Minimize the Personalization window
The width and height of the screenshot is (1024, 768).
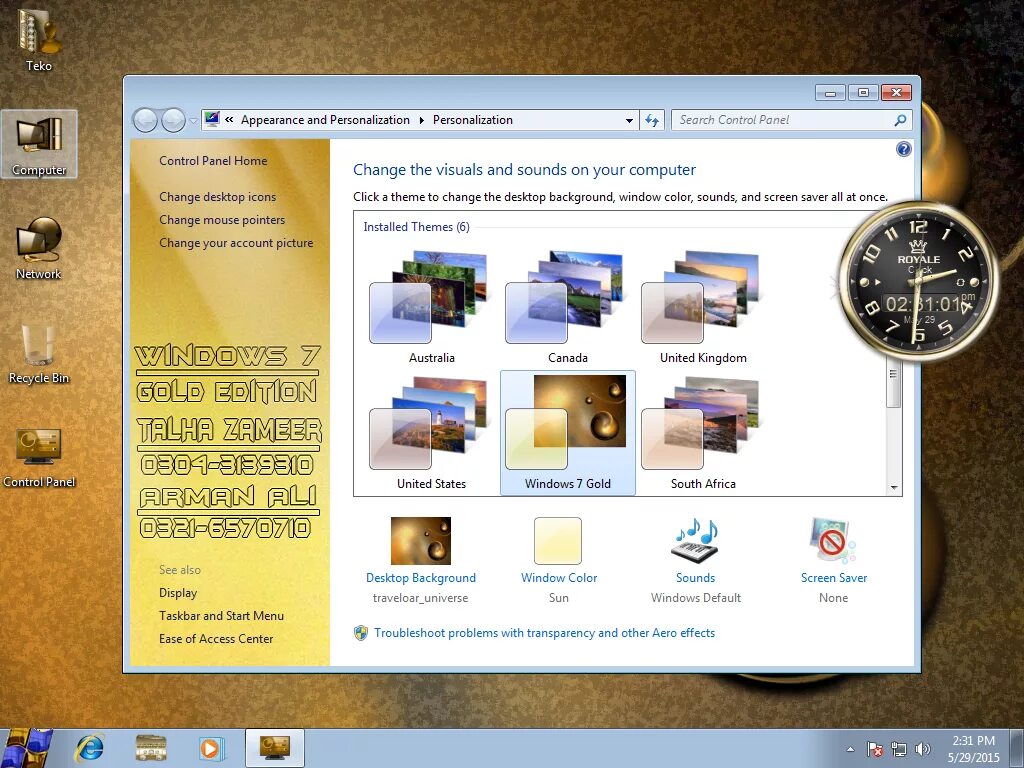tap(830, 93)
